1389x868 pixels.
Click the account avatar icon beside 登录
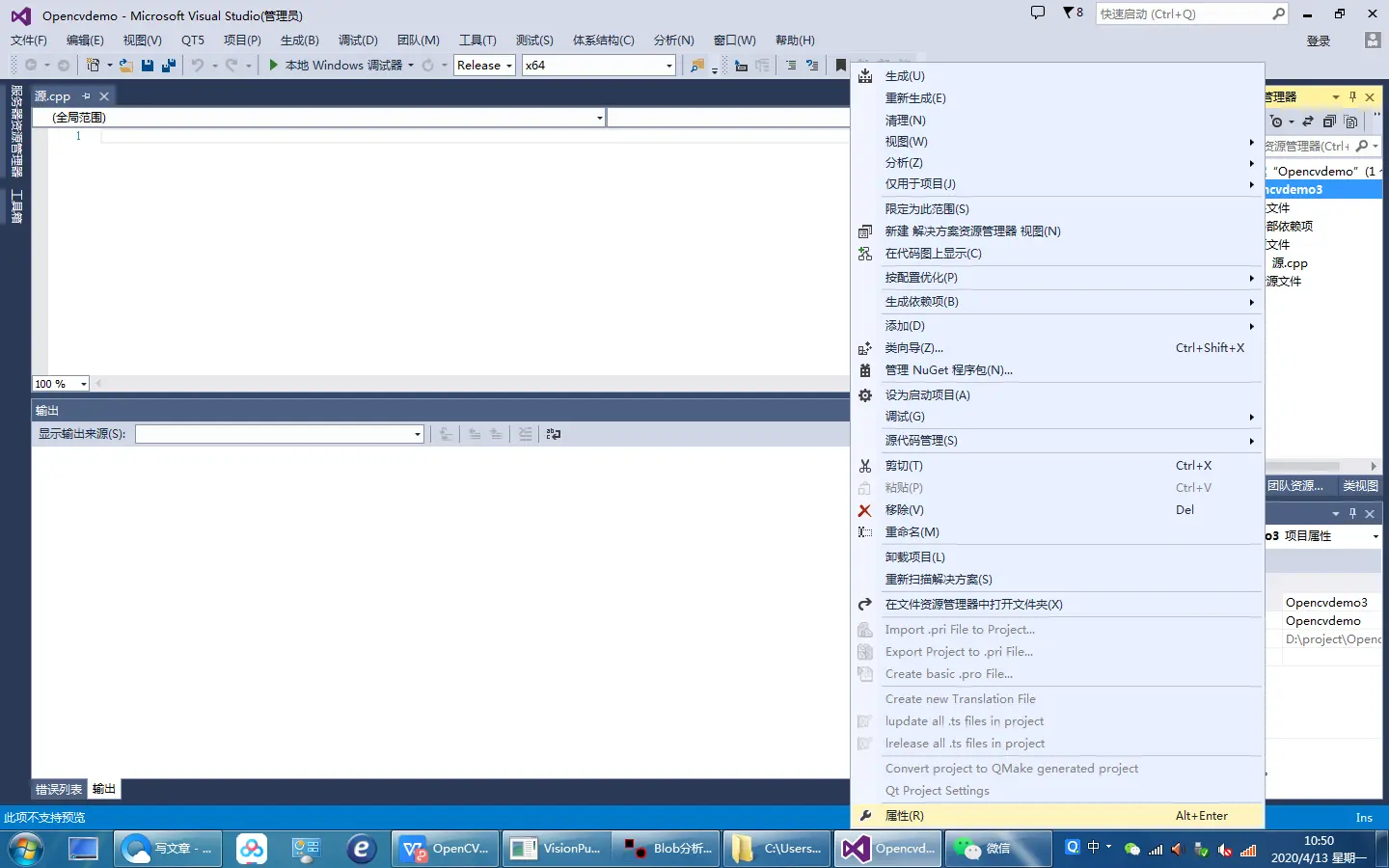[1373, 40]
